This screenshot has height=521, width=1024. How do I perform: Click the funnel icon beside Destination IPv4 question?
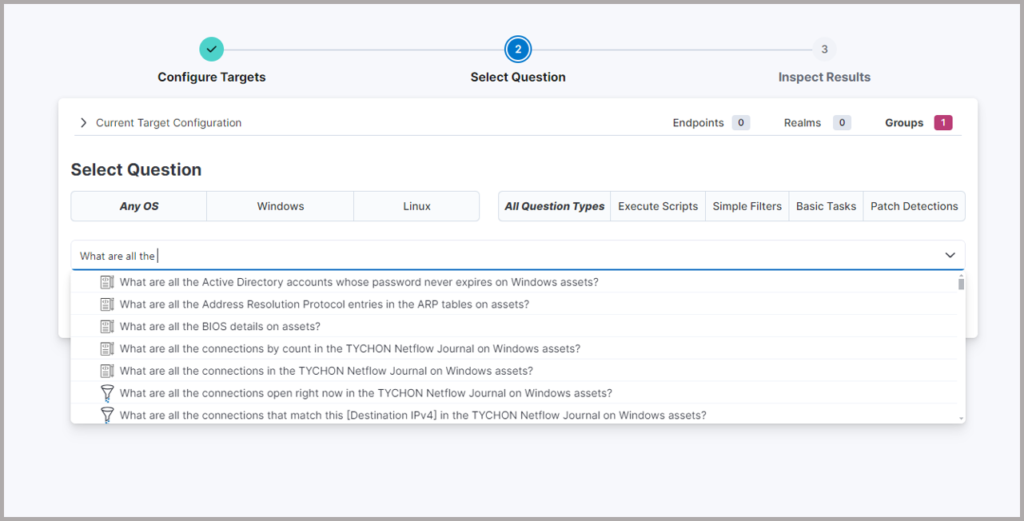point(107,415)
